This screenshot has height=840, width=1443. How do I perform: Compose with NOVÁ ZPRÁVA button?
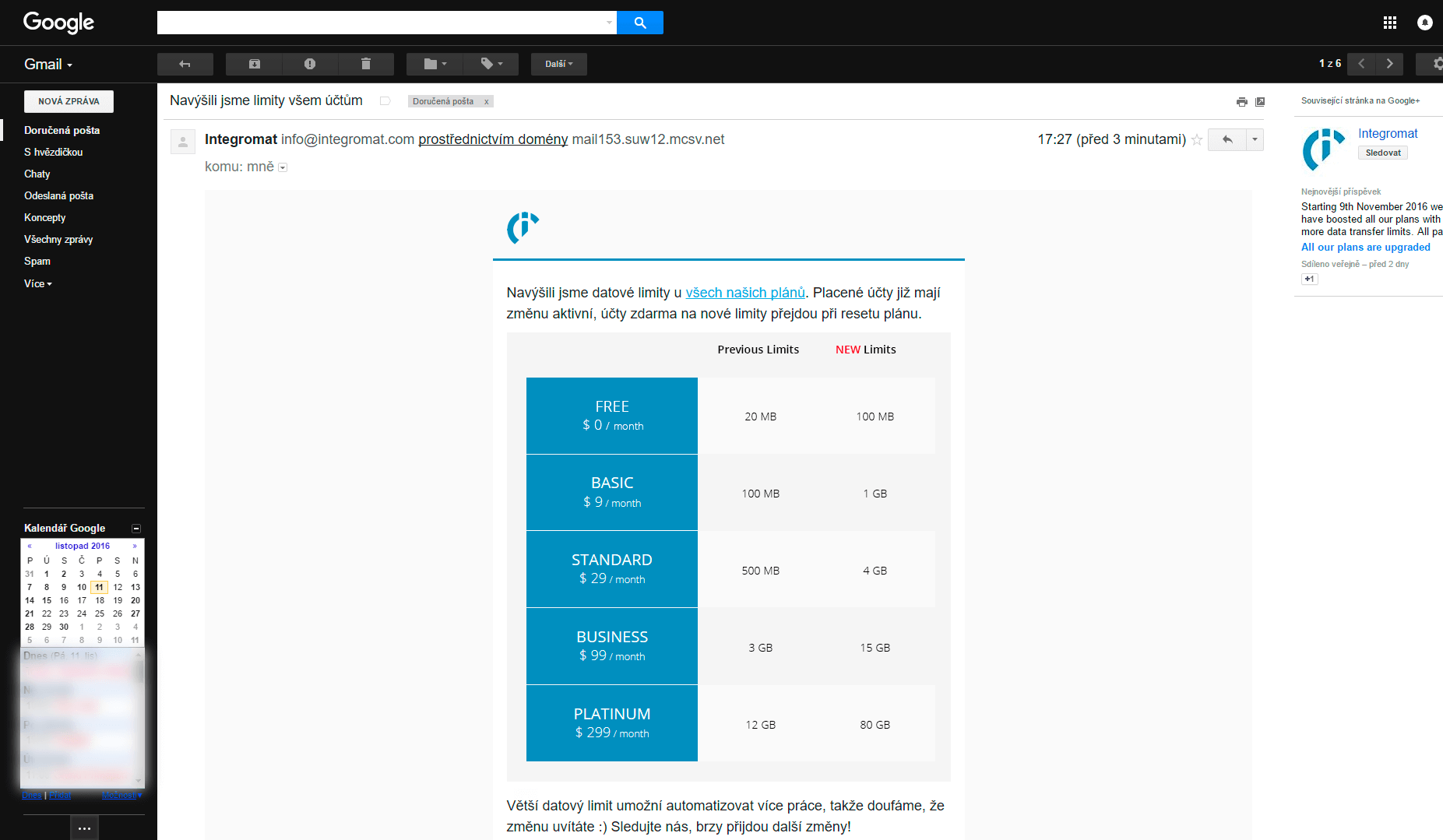(69, 101)
